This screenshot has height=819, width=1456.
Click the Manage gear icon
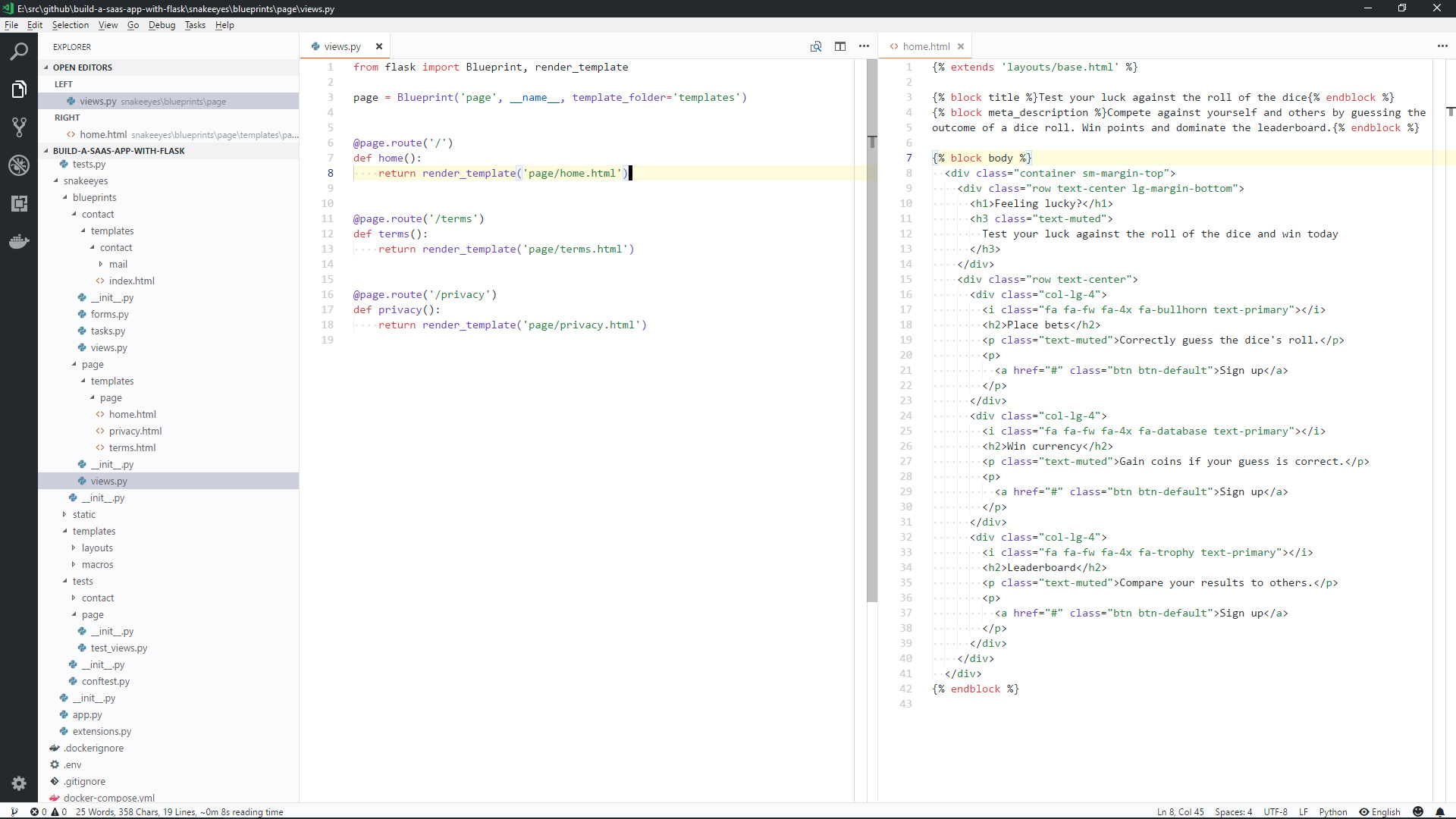coord(19,783)
